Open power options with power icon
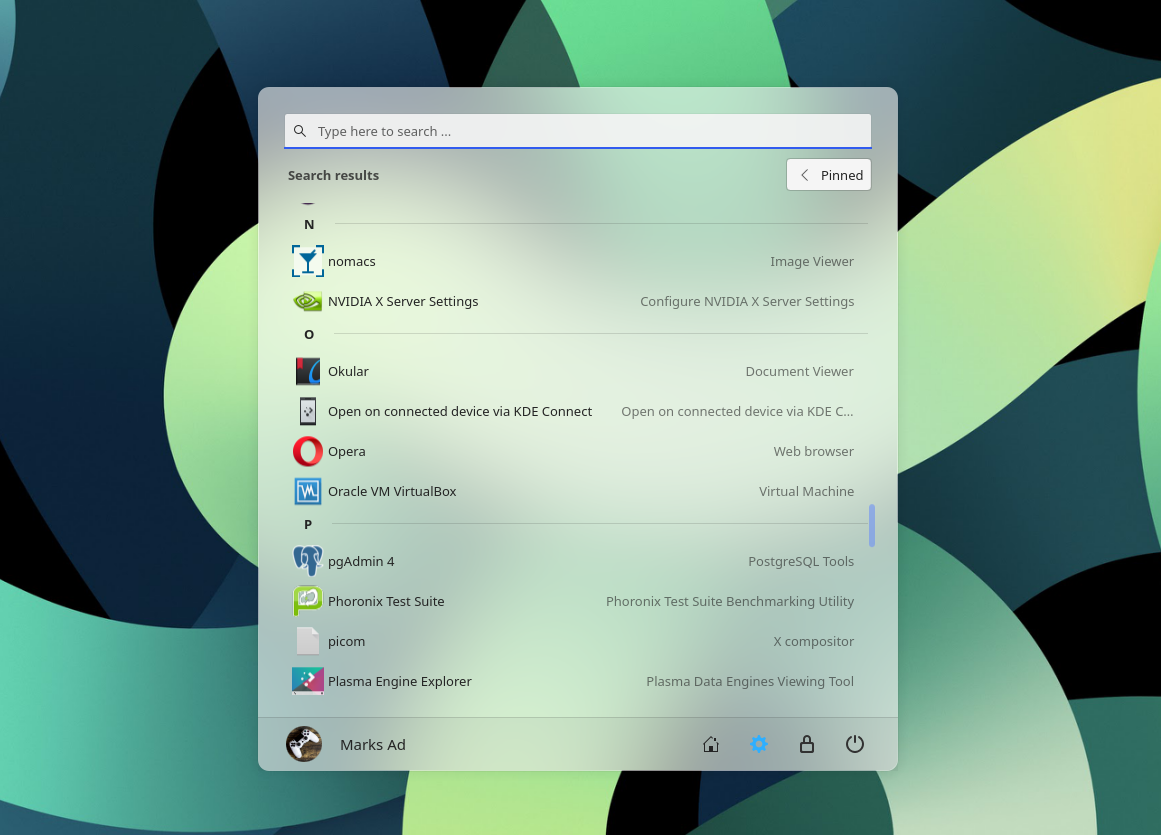1161x835 pixels. pyautogui.click(x=855, y=745)
